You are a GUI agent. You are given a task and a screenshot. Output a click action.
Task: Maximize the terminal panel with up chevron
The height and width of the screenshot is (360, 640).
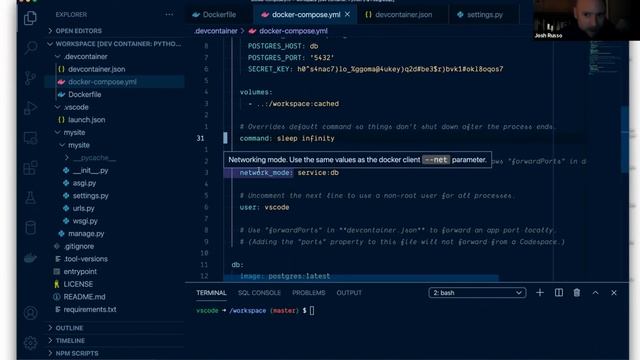click(596, 293)
